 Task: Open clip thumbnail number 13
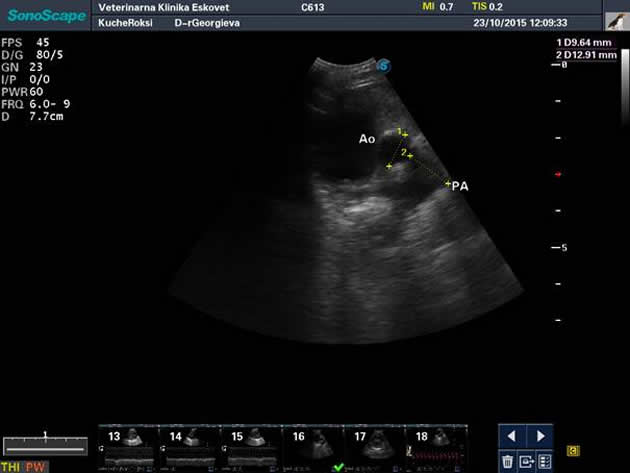tap(129, 448)
